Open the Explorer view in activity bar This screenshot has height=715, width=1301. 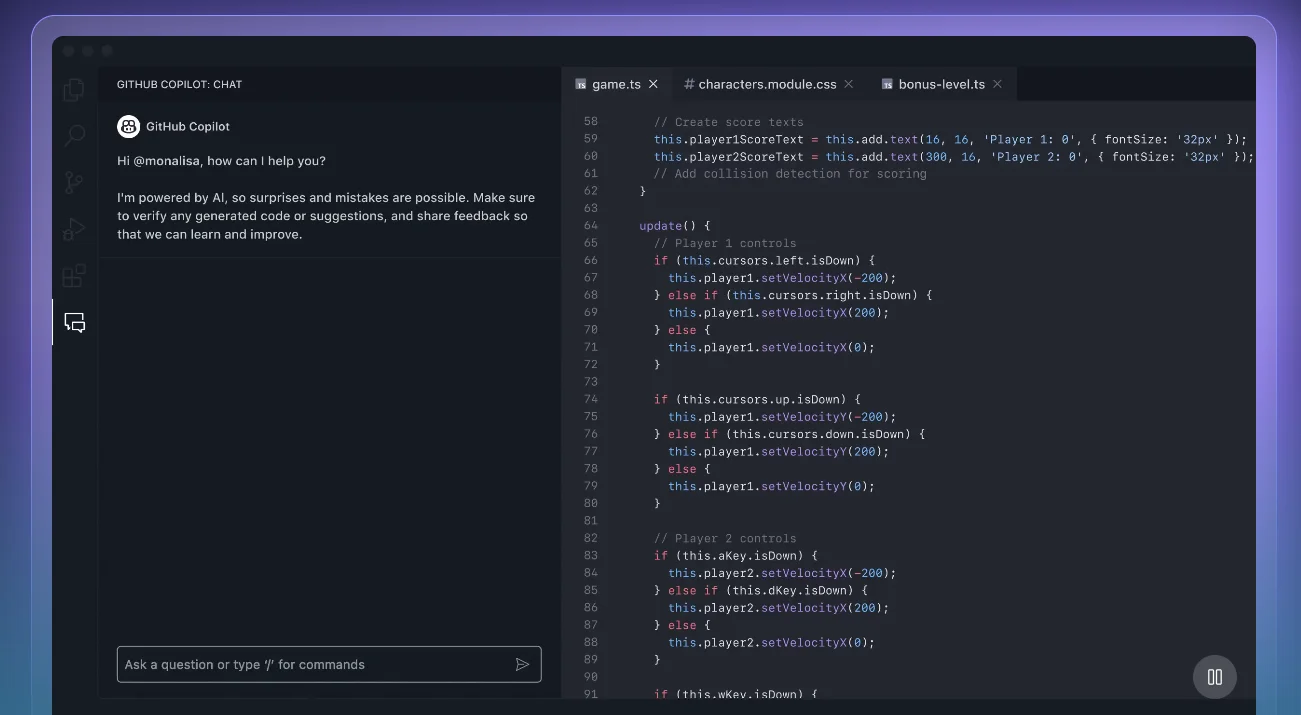[74, 90]
